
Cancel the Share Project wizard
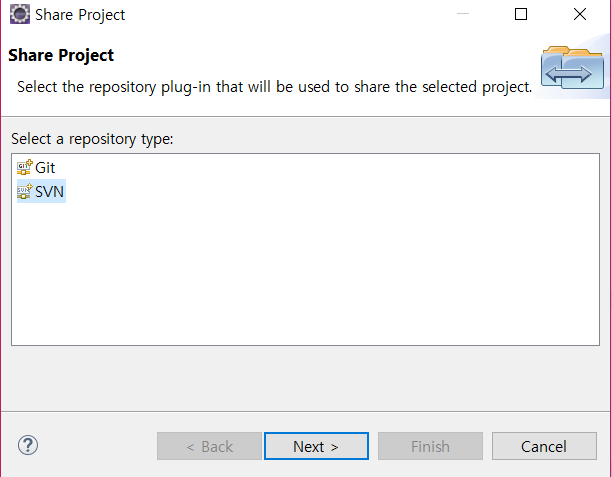tap(544, 446)
